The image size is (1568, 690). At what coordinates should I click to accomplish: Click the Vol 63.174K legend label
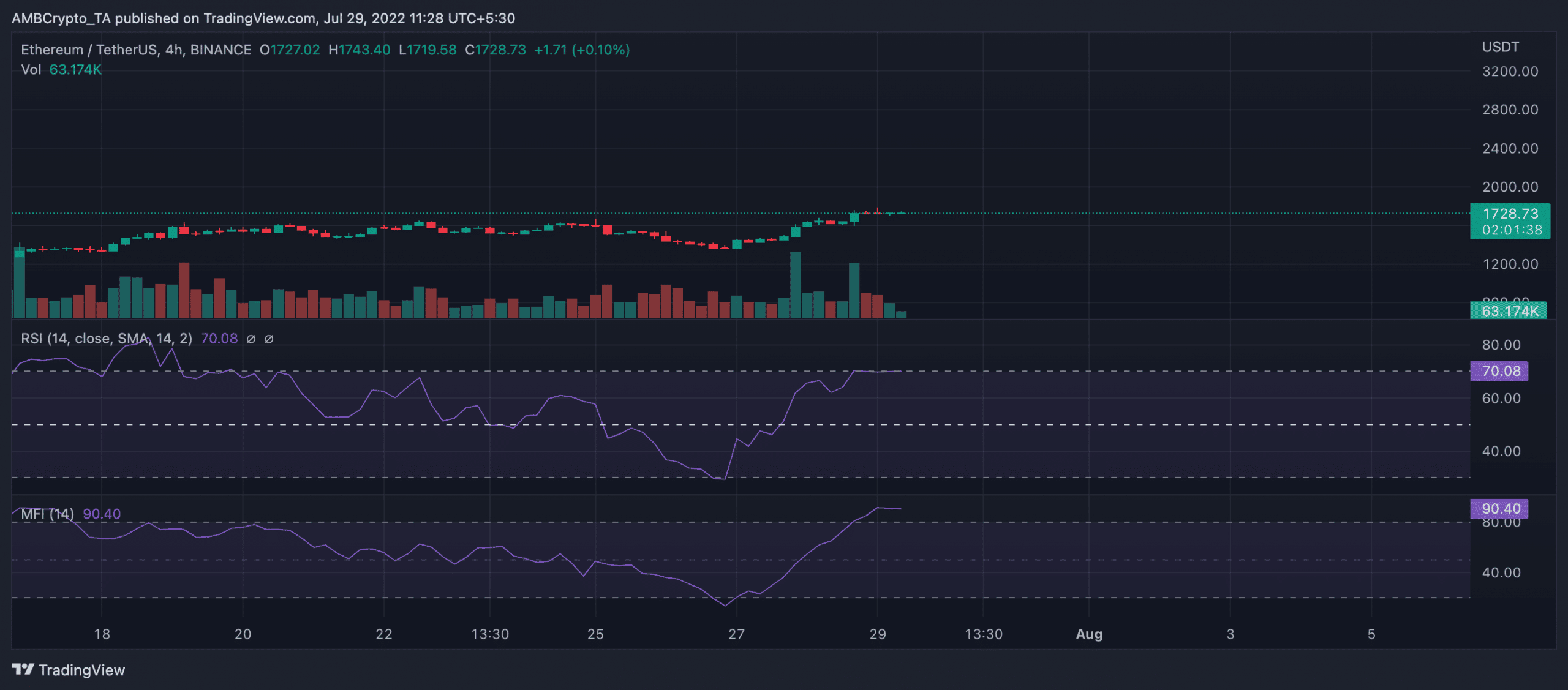[61, 70]
